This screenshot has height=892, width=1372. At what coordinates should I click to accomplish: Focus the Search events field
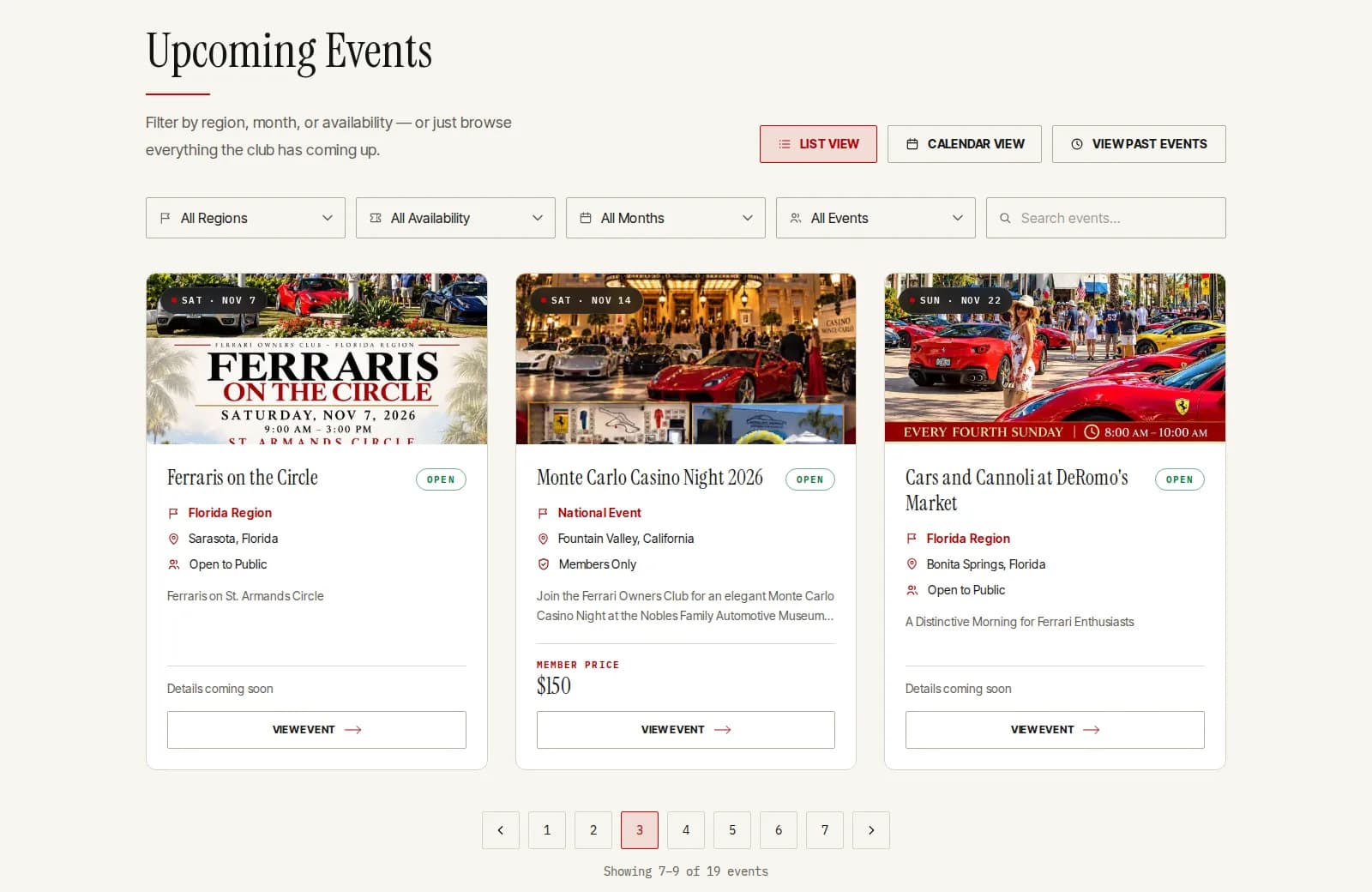(x=1106, y=218)
